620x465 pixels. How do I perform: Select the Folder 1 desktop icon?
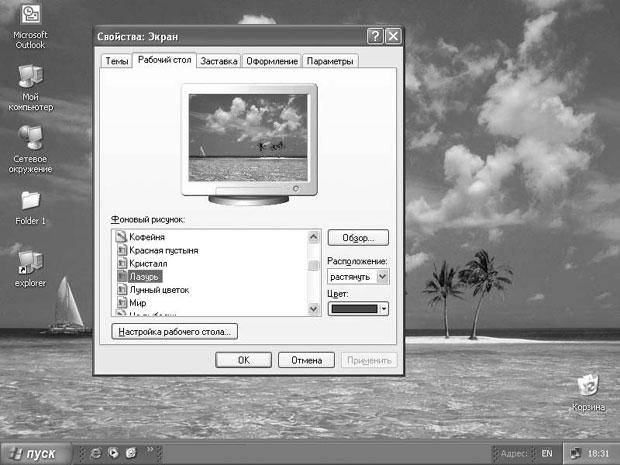click(x=31, y=201)
